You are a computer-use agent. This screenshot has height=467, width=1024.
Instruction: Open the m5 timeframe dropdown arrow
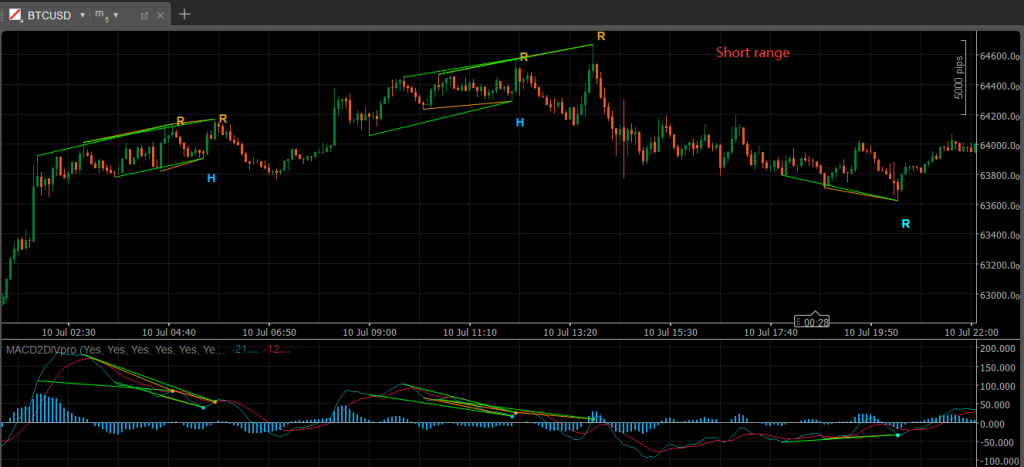pos(116,14)
